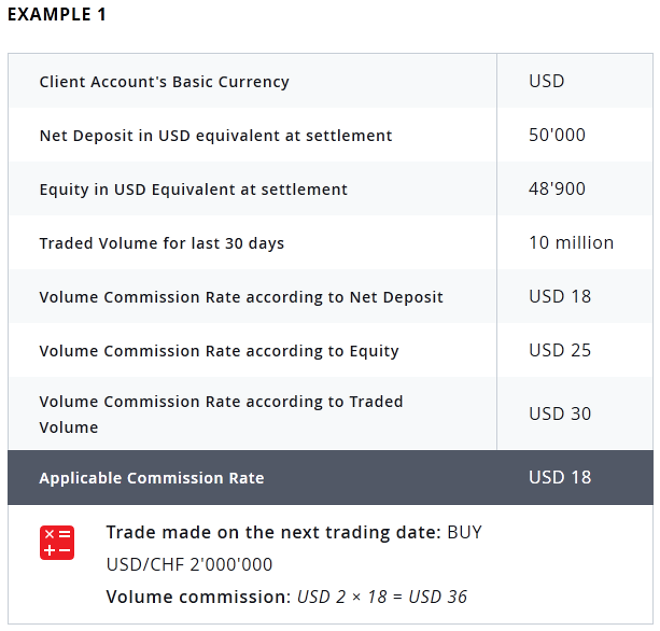Click the USD 18 net deposit rate

pos(560,296)
